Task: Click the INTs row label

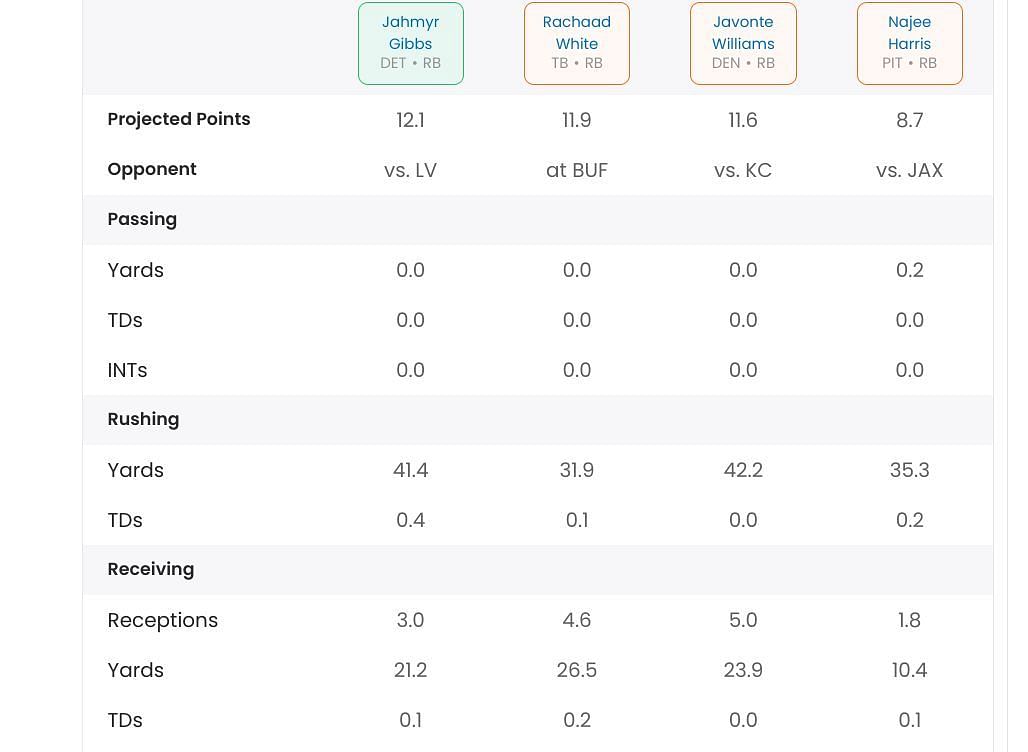Action: coord(127,370)
